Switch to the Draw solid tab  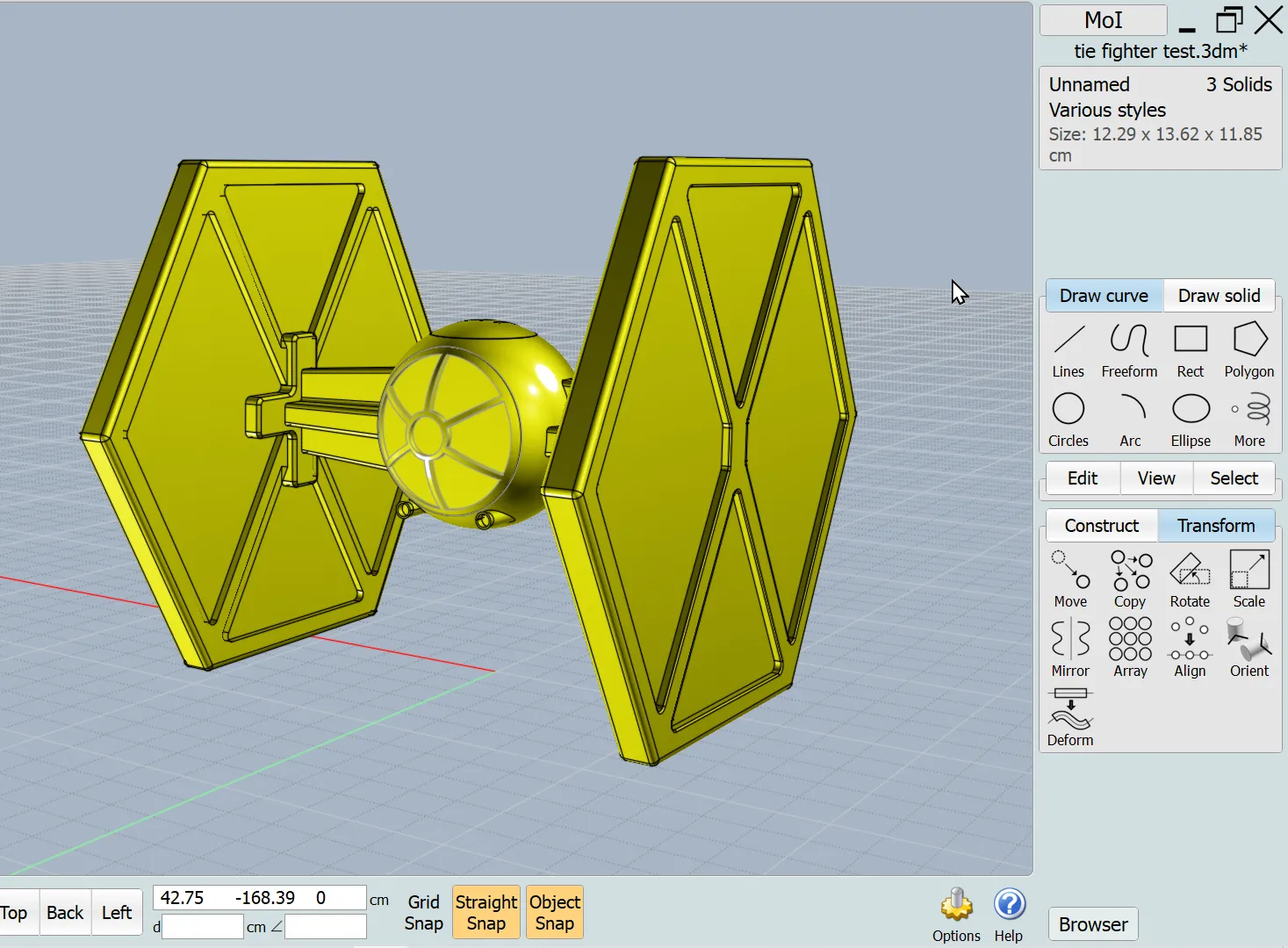pos(1220,296)
